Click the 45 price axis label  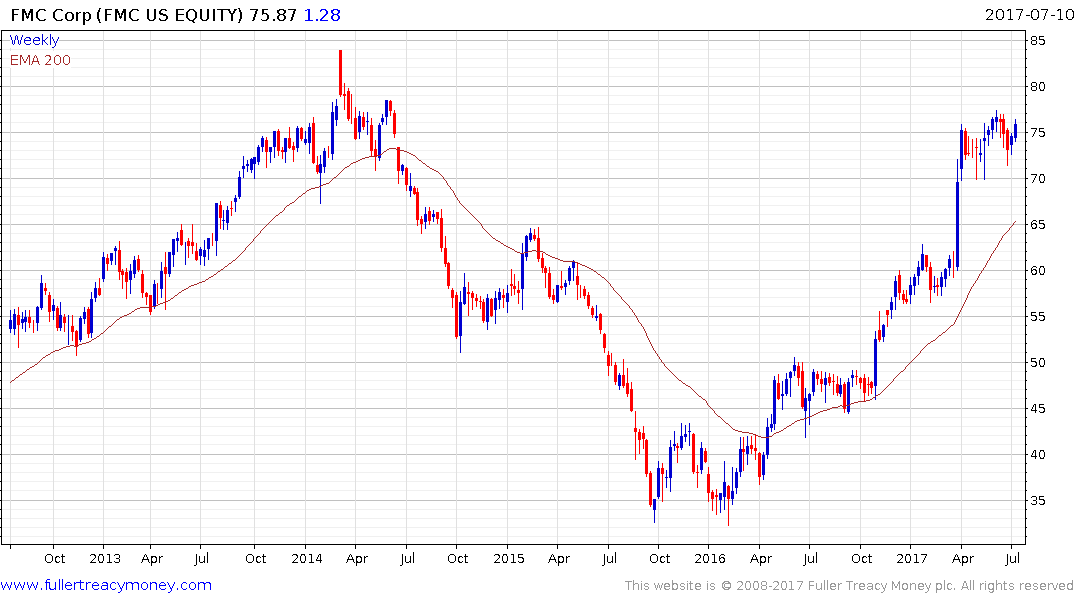[x=1037, y=408]
